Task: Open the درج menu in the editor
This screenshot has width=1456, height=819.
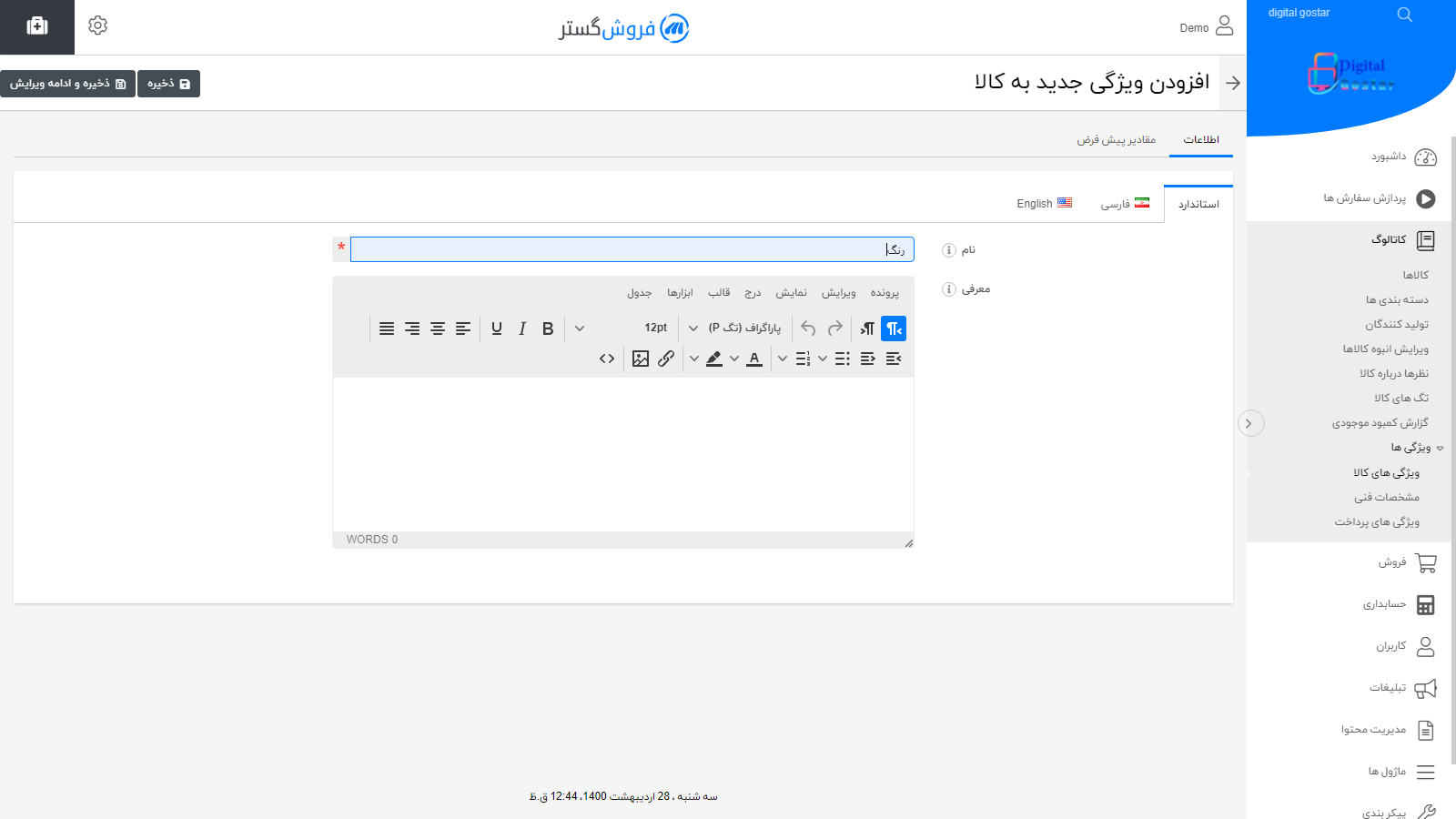Action: (x=752, y=292)
